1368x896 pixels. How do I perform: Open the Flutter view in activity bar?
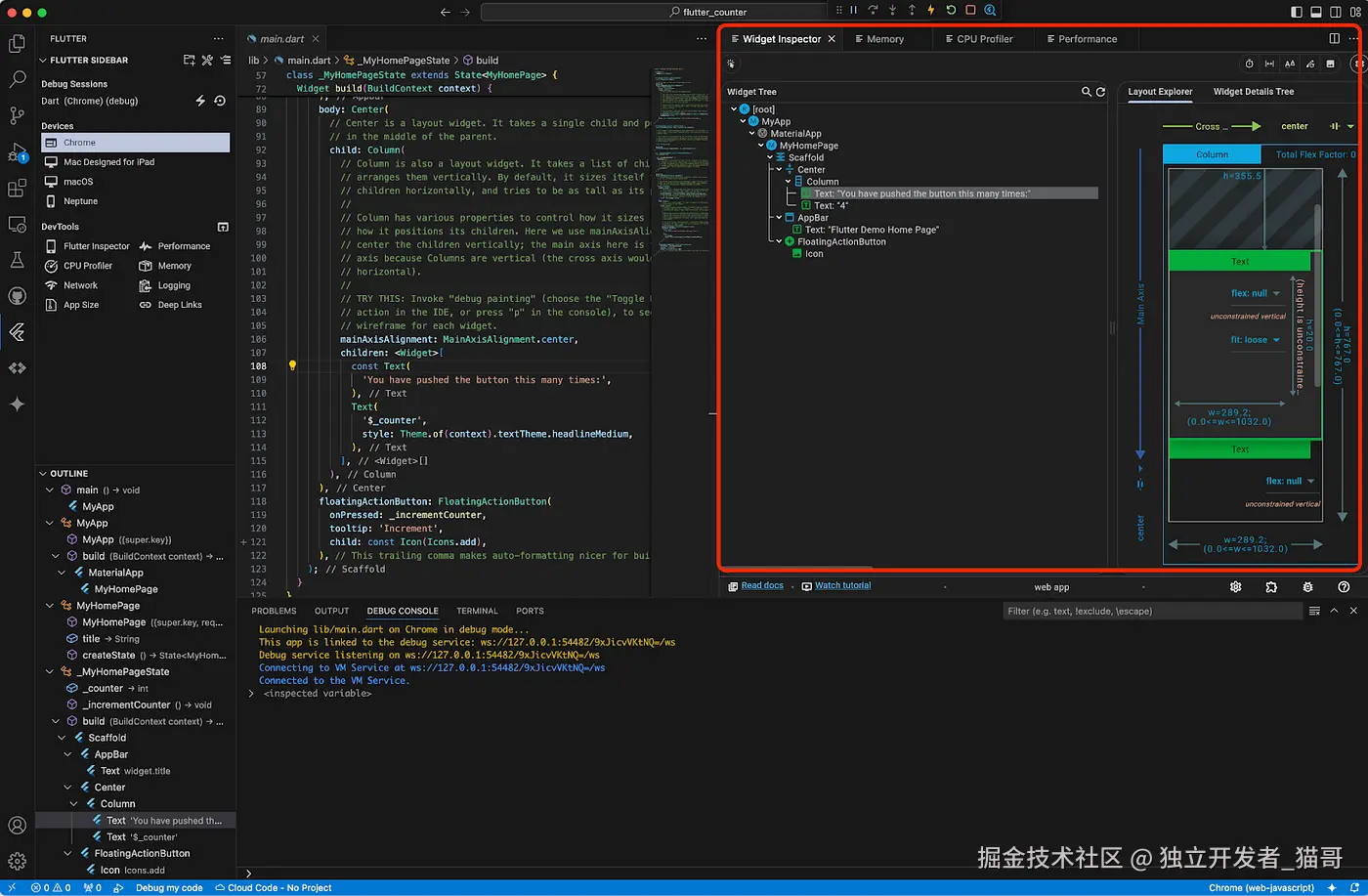pos(17,332)
